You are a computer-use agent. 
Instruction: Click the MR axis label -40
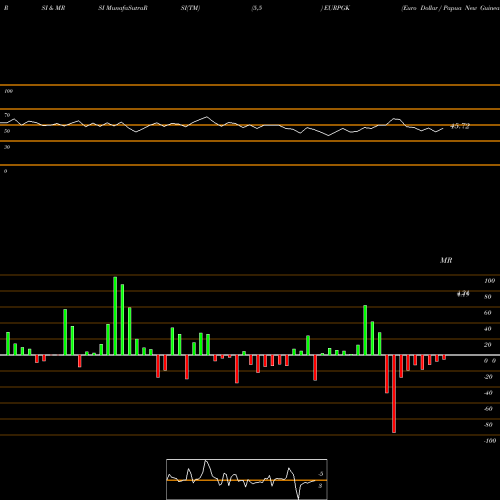pyautogui.click(x=488, y=393)
